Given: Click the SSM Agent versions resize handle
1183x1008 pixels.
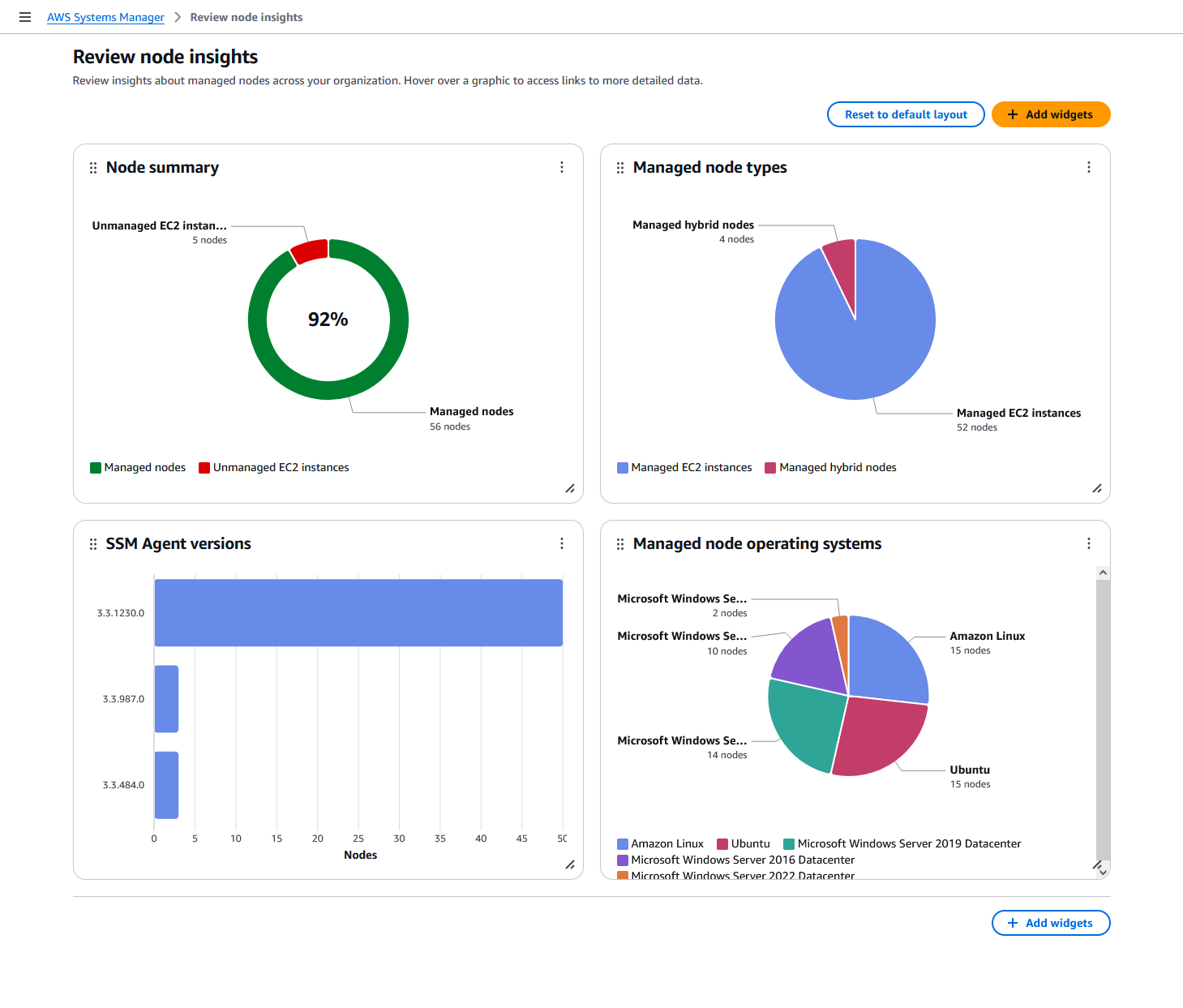Looking at the screenshot, I should tap(570, 865).
